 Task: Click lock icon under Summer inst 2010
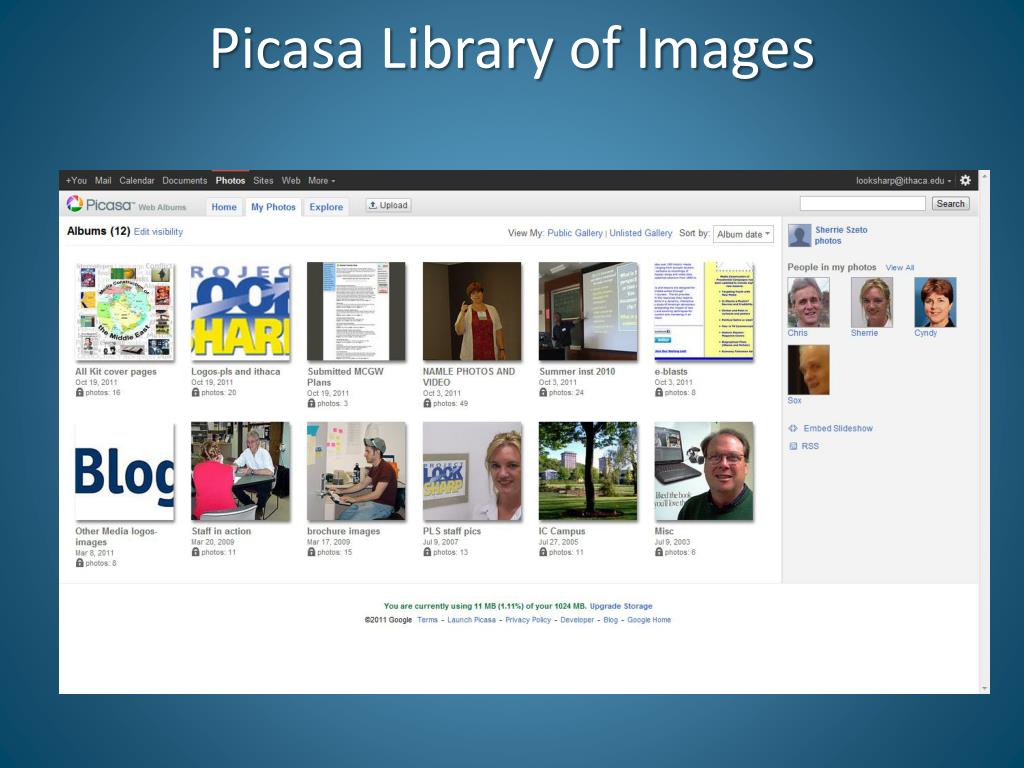click(543, 392)
